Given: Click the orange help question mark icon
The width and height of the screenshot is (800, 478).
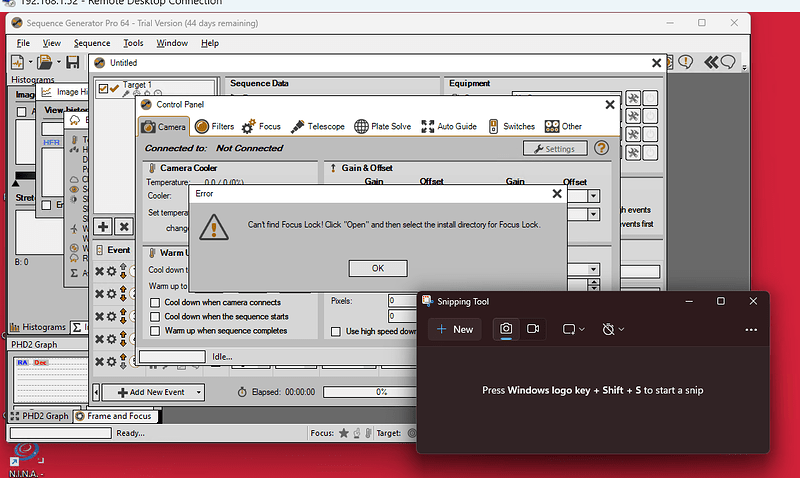Looking at the screenshot, I should click(x=602, y=148).
